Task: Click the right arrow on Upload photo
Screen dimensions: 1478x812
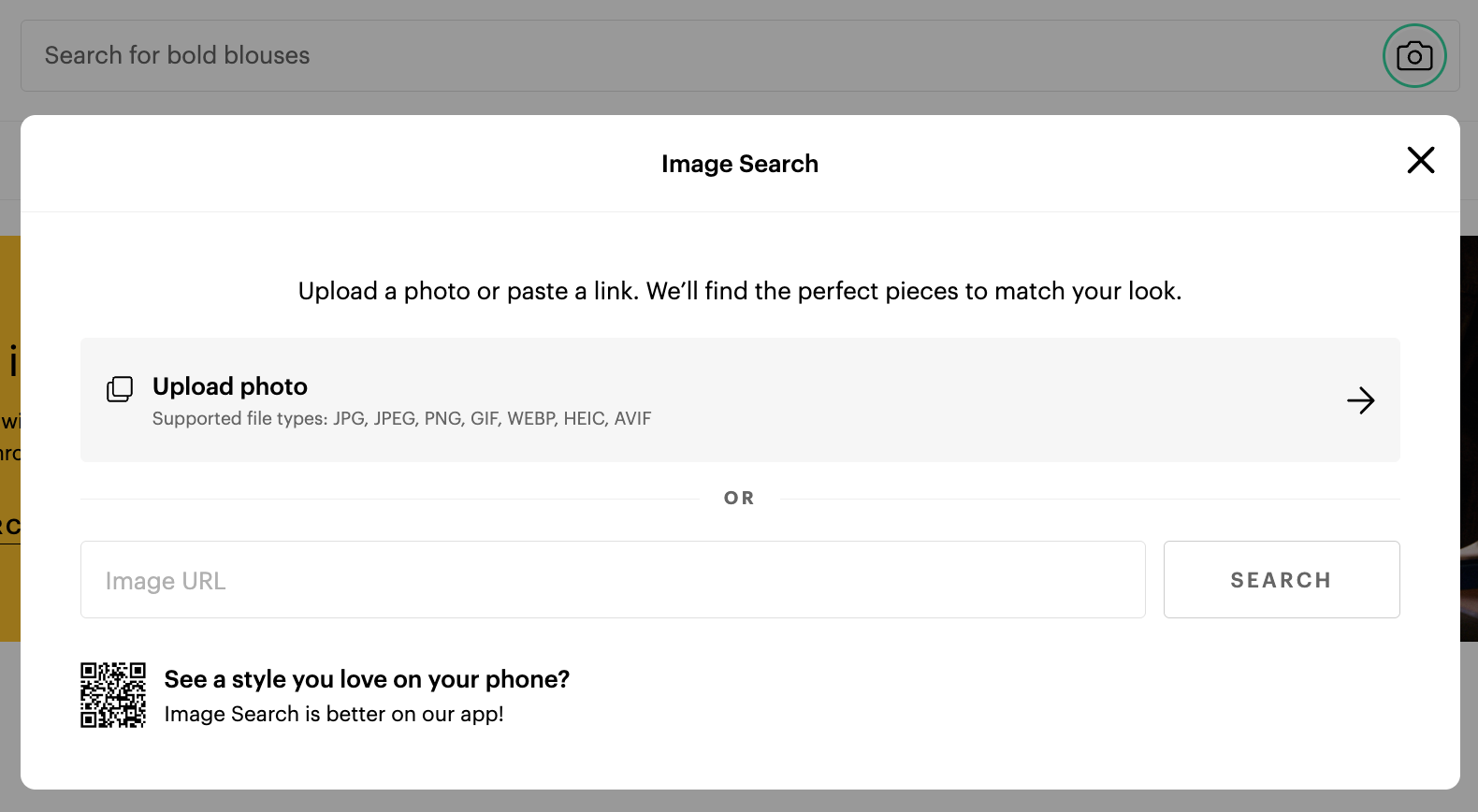Action: click(1360, 400)
